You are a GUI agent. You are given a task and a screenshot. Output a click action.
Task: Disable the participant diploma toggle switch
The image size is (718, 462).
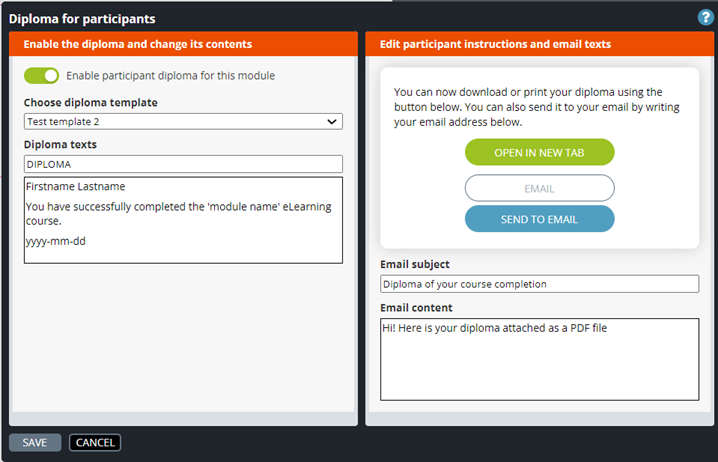point(41,76)
